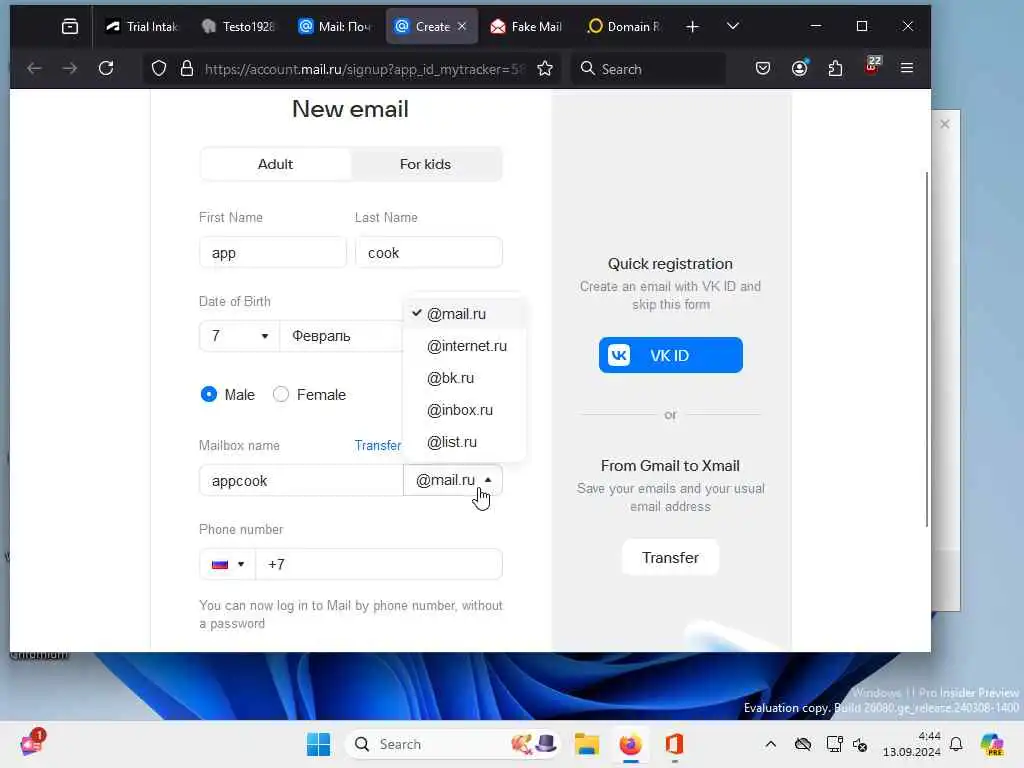Open Firefox from taskbar
1024x768 pixels.
point(630,744)
